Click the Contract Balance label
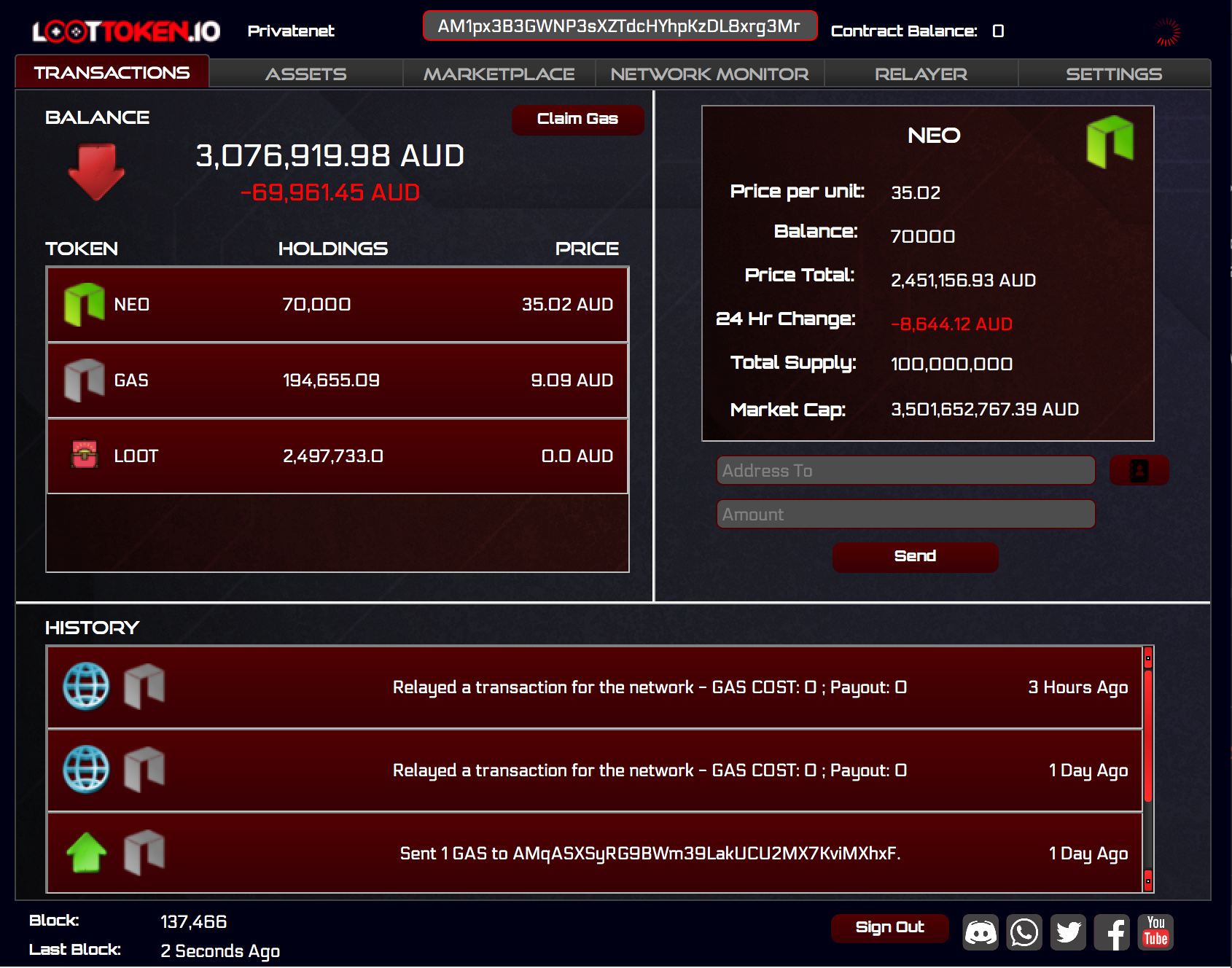 904,31
